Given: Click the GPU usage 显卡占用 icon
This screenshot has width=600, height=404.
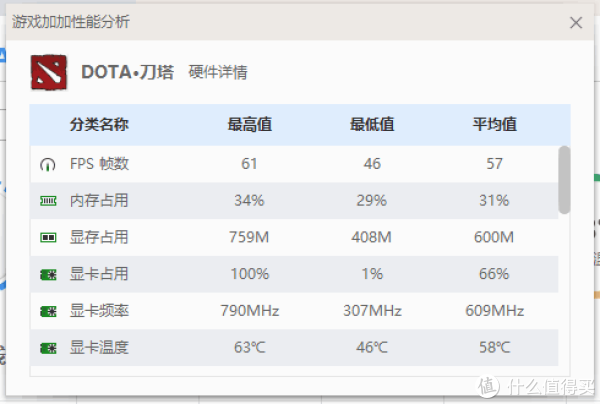Looking at the screenshot, I should pyautogui.click(x=48, y=274).
